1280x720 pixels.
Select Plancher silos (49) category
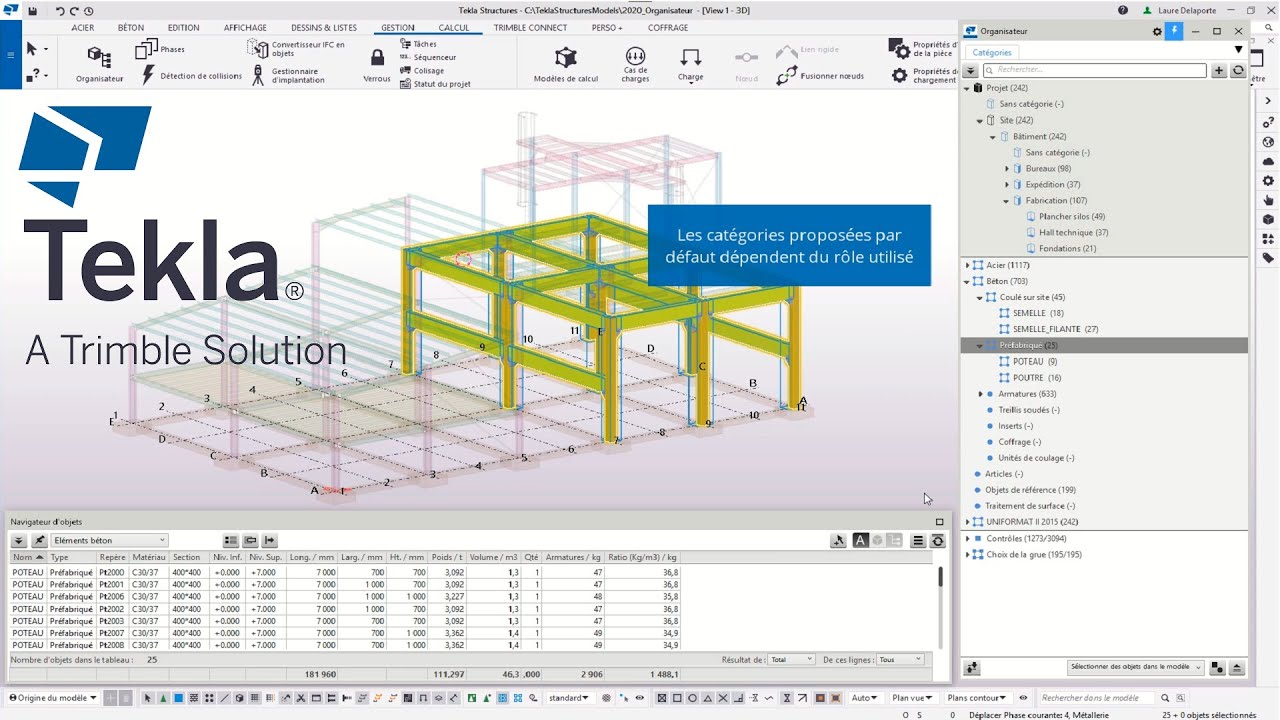(1072, 216)
